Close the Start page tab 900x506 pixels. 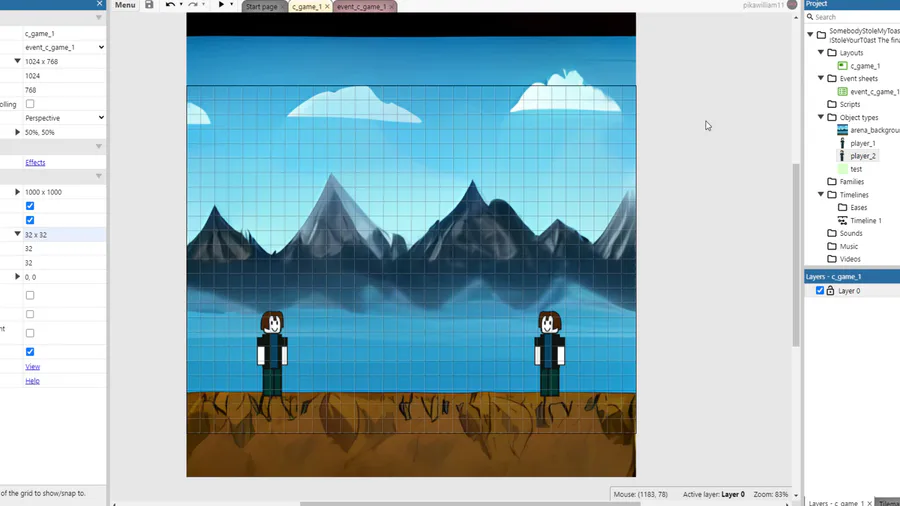(283, 7)
